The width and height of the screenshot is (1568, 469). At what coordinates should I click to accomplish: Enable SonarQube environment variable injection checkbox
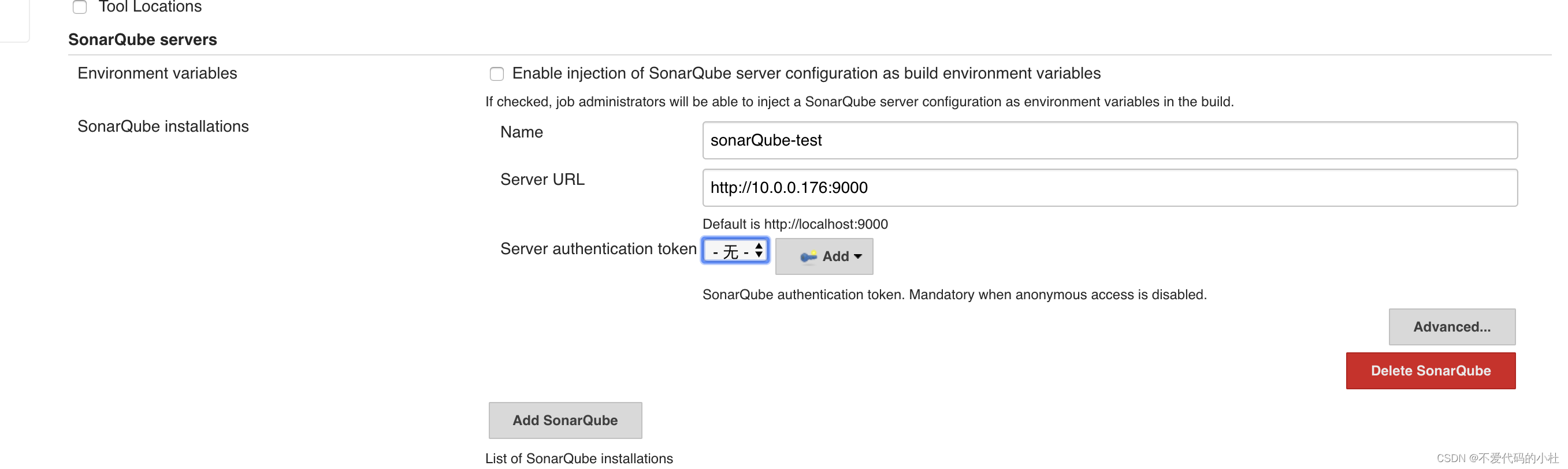click(497, 74)
